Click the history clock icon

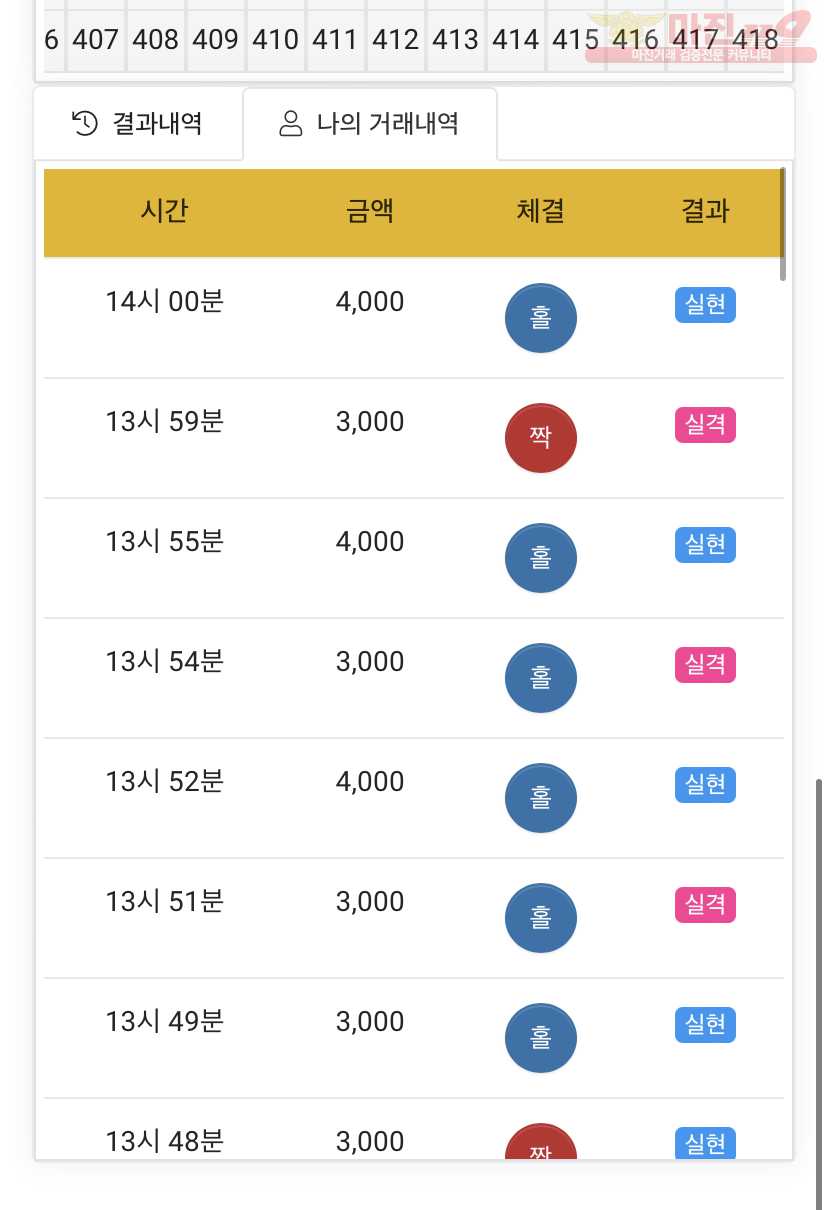[85, 124]
